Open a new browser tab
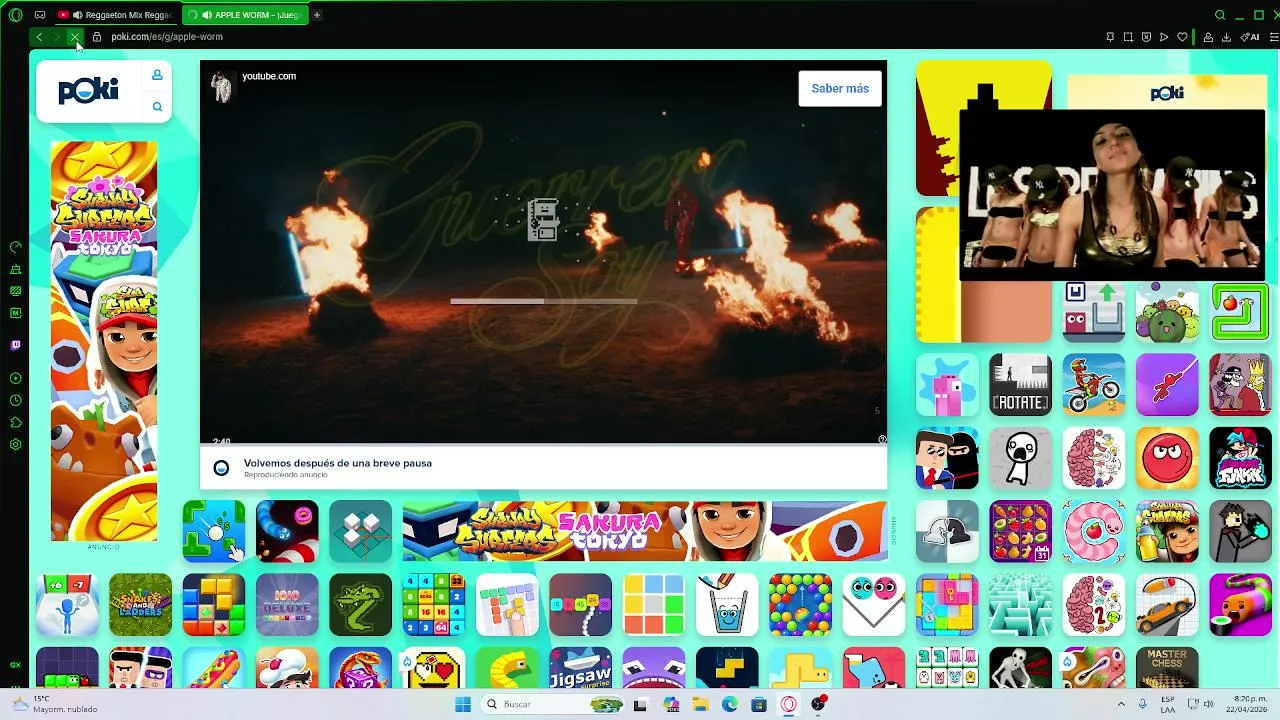 click(317, 15)
